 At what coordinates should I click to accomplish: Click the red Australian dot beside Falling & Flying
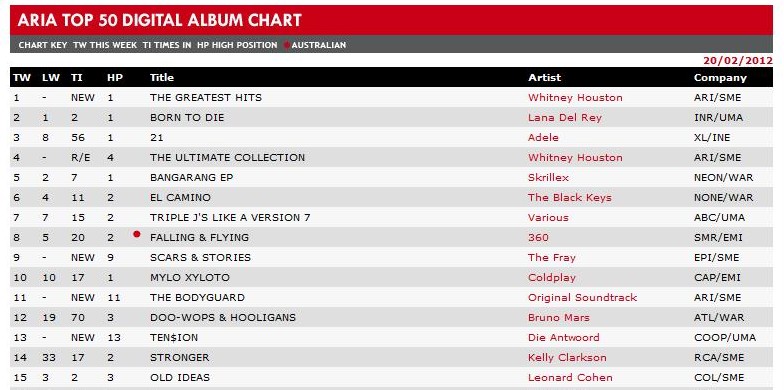tap(137, 234)
